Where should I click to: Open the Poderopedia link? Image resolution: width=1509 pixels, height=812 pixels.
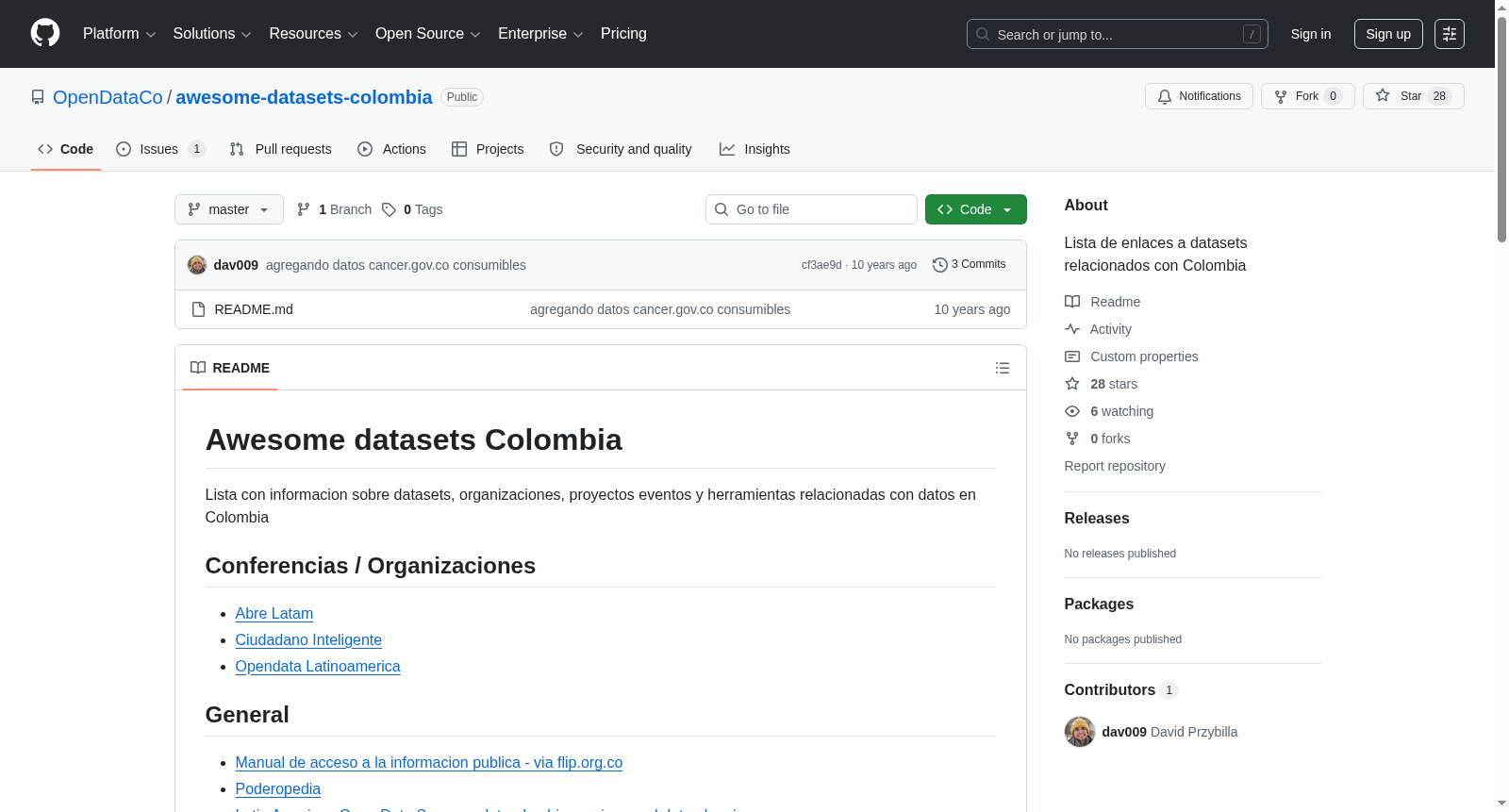(x=278, y=788)
